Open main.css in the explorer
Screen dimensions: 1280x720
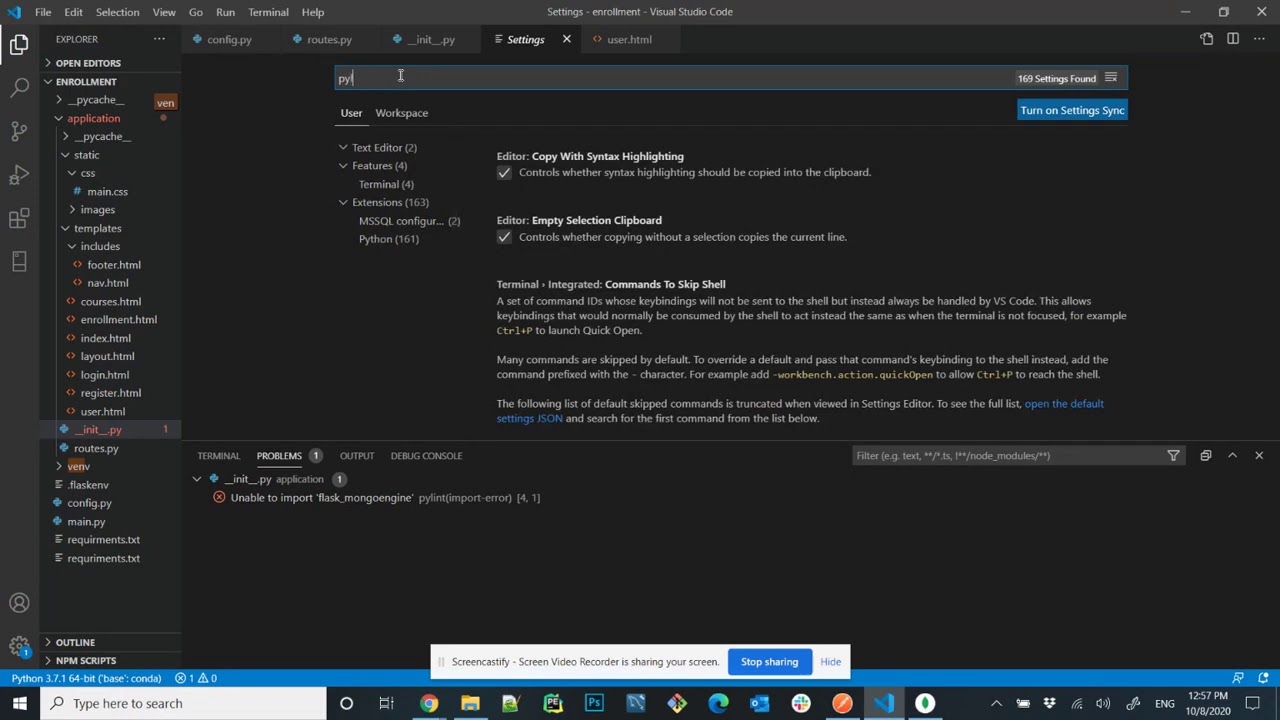click(x=107, y=192)
